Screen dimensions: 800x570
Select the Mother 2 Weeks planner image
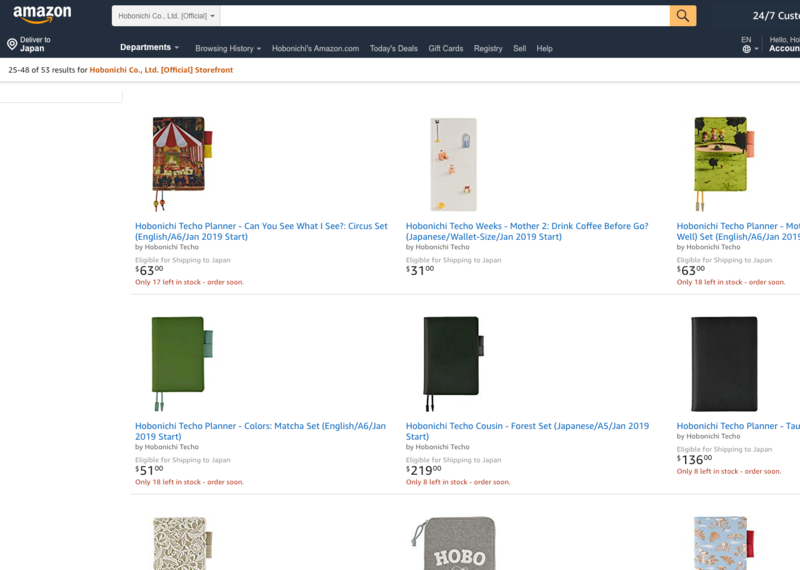point(453,164)
